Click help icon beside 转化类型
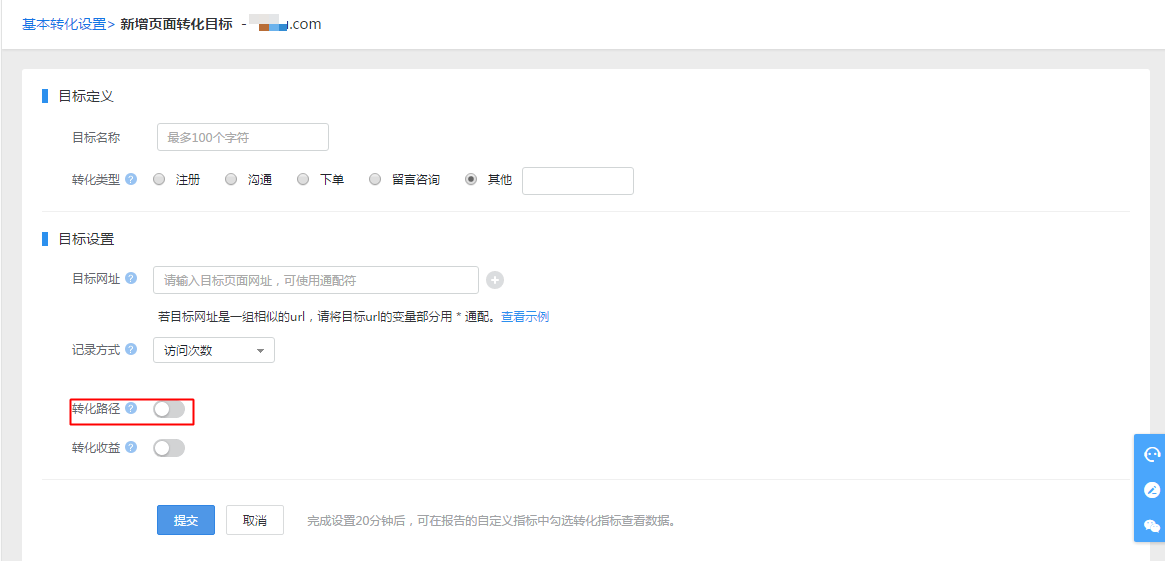 tap(131, 180)
